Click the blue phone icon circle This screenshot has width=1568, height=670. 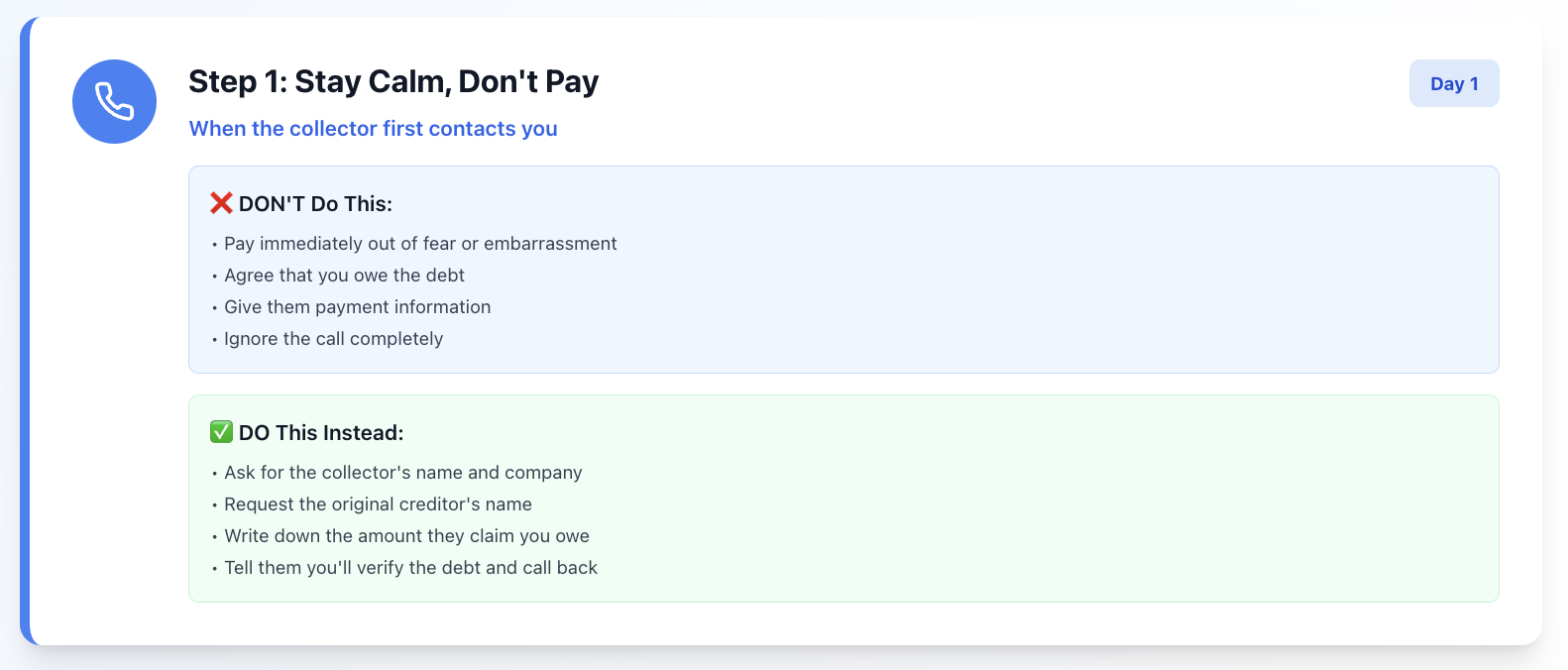pos(114,101)
